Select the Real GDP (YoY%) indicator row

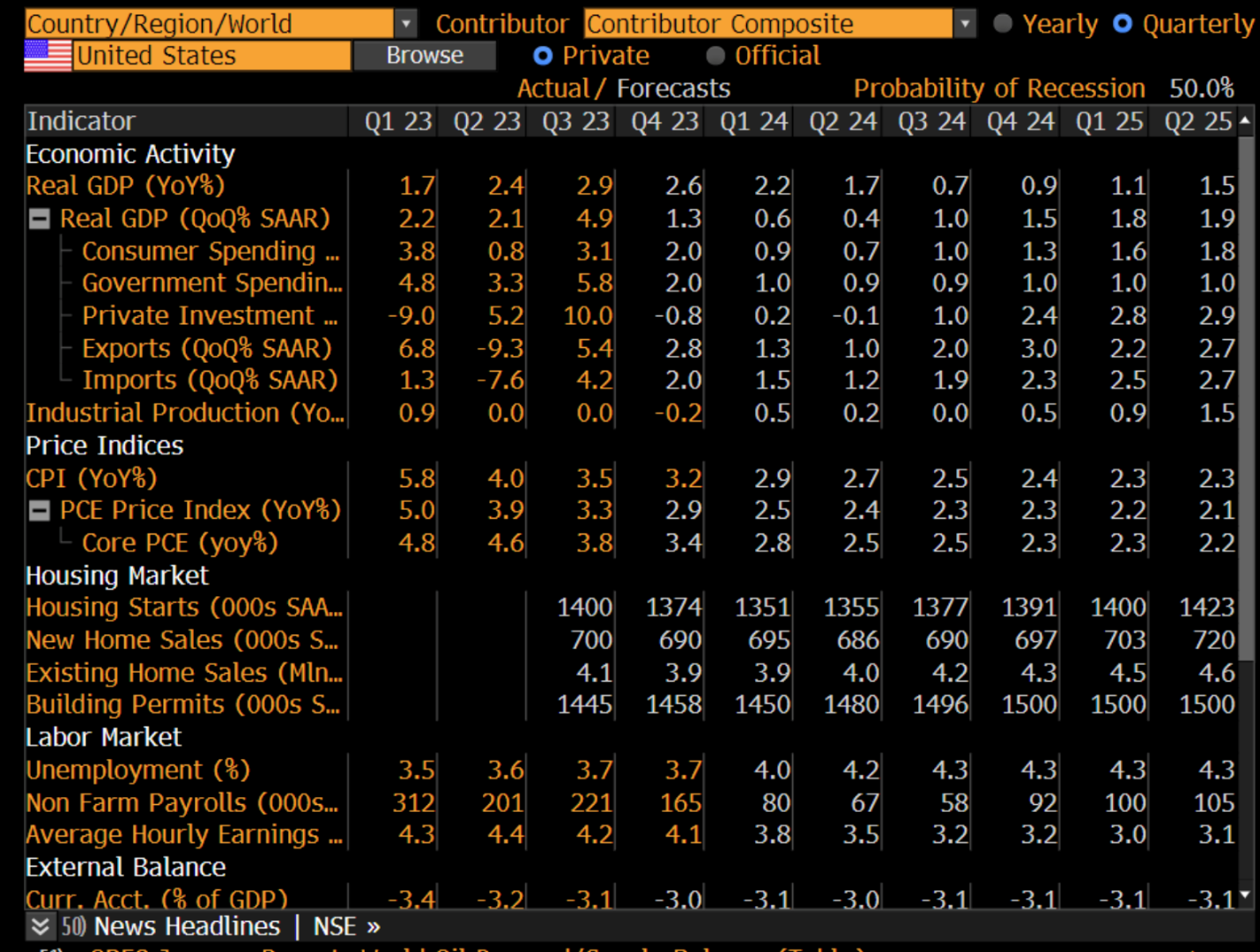tap(125, 186)
